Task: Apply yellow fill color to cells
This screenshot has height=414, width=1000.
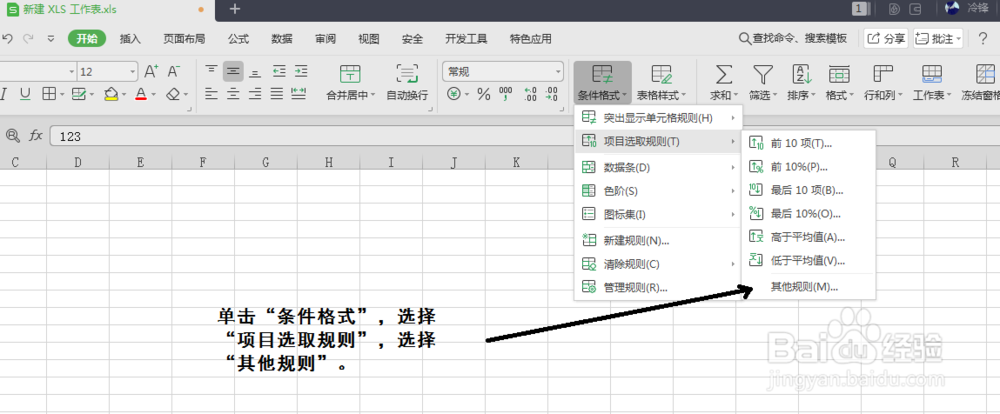Action: pos(110,94)
